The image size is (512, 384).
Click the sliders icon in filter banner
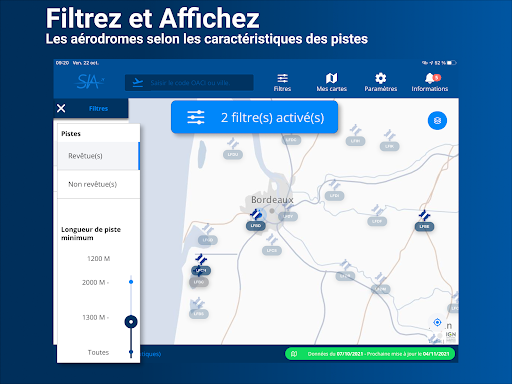point(196,117)
